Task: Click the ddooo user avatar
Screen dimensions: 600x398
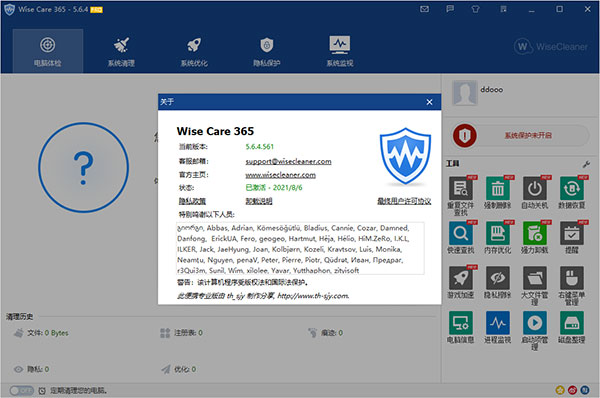Action: (x=464, y=93)
